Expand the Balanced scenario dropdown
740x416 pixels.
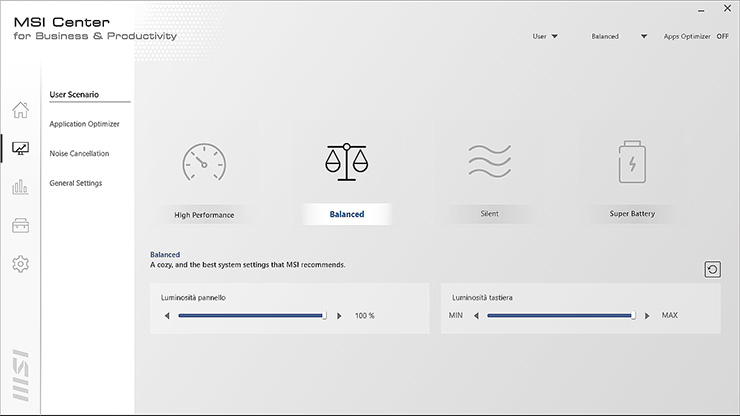point(619,36)
